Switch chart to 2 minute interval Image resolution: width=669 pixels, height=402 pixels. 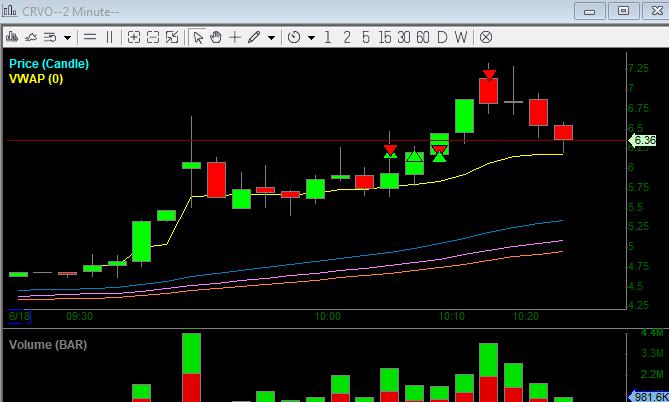tap(347, 38)
